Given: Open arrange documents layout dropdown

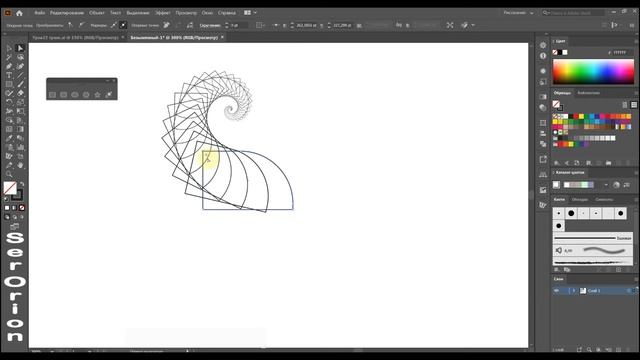Looking at the screenshot, I should 250,13.
